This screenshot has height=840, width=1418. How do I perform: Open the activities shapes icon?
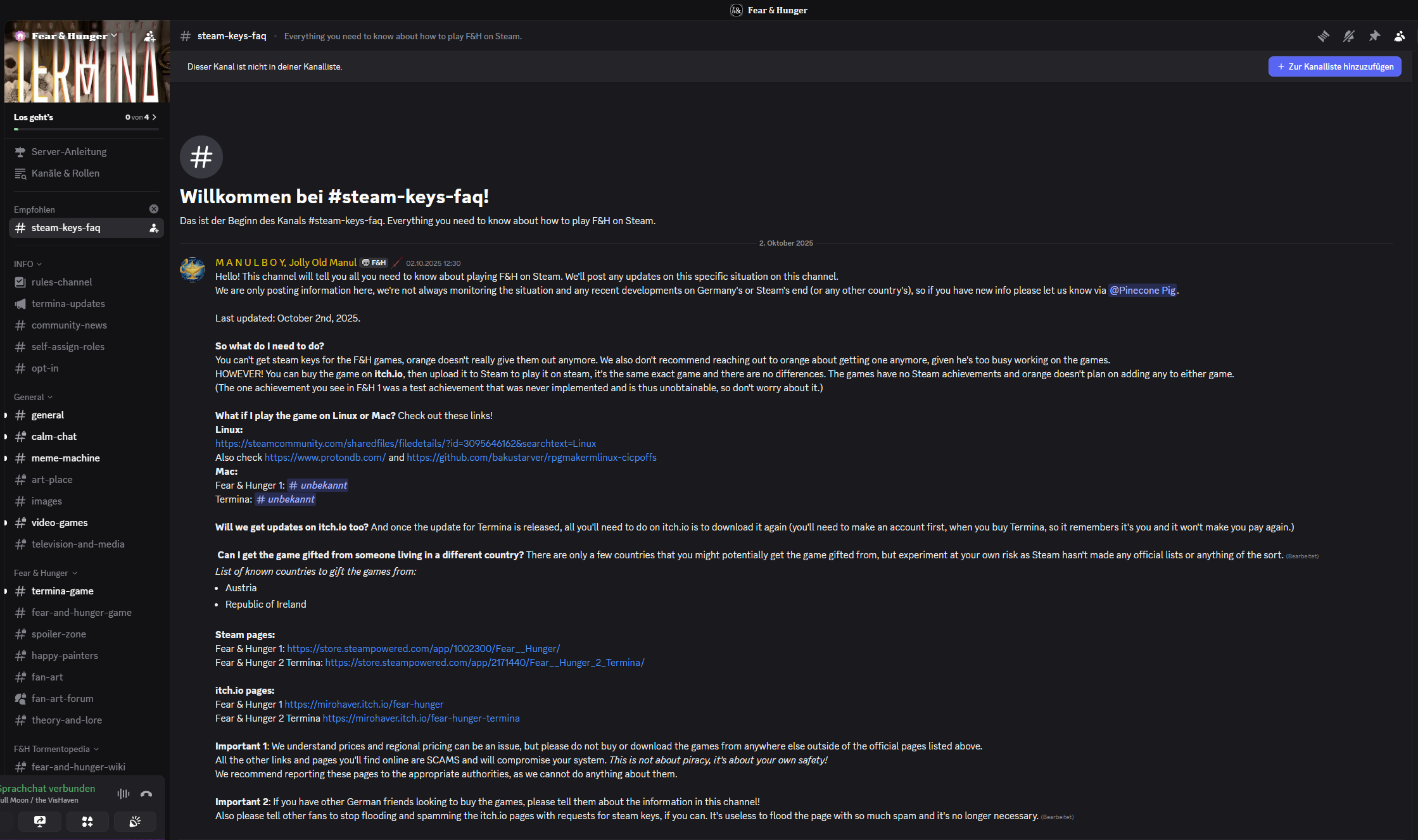pos(87,822)
